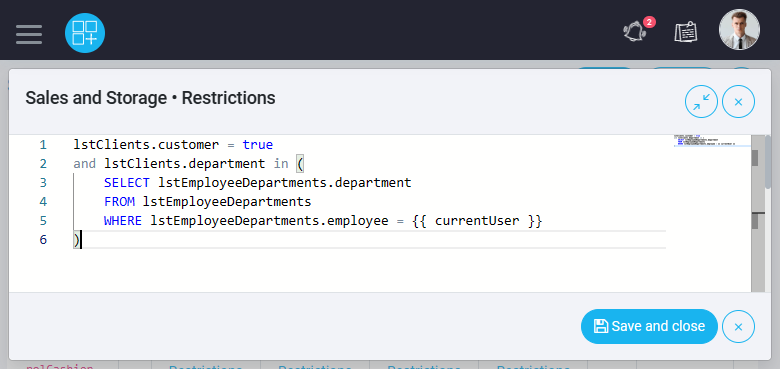Image resolution: width=780 pixels, height=369 pixels.
Task: Click the opening parenthesis on line 2
Action: 299,164
